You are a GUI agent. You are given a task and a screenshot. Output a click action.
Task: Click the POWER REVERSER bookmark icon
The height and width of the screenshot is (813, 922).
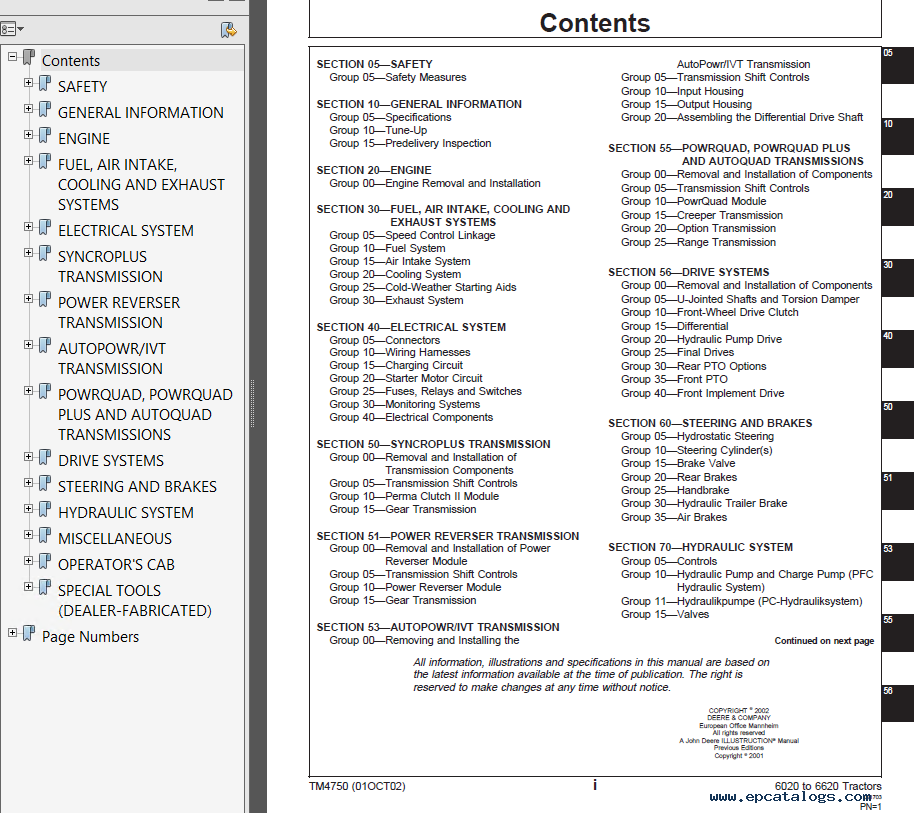[x=45, y=299]
